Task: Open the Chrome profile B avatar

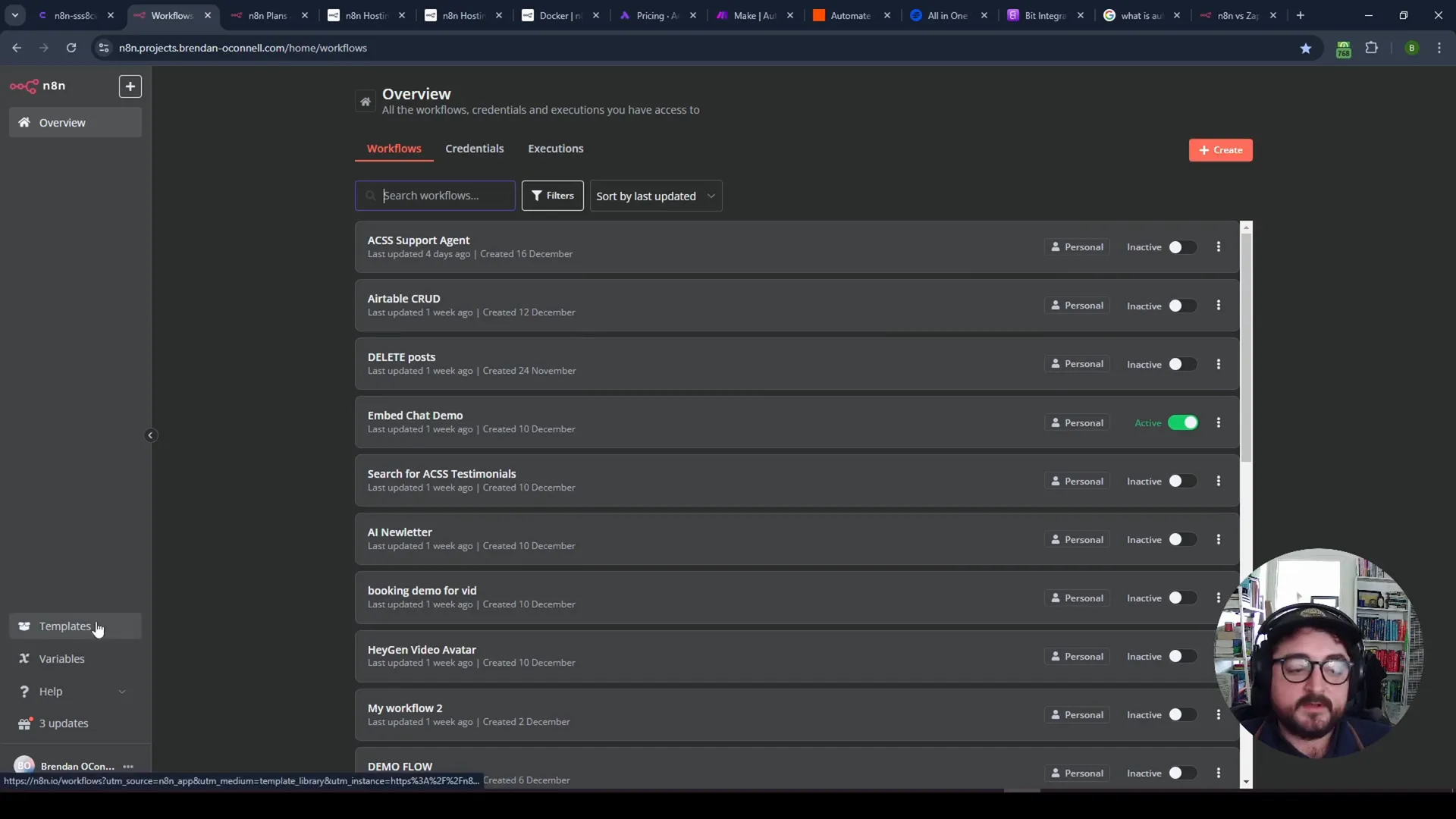Action: [1411, 48]
